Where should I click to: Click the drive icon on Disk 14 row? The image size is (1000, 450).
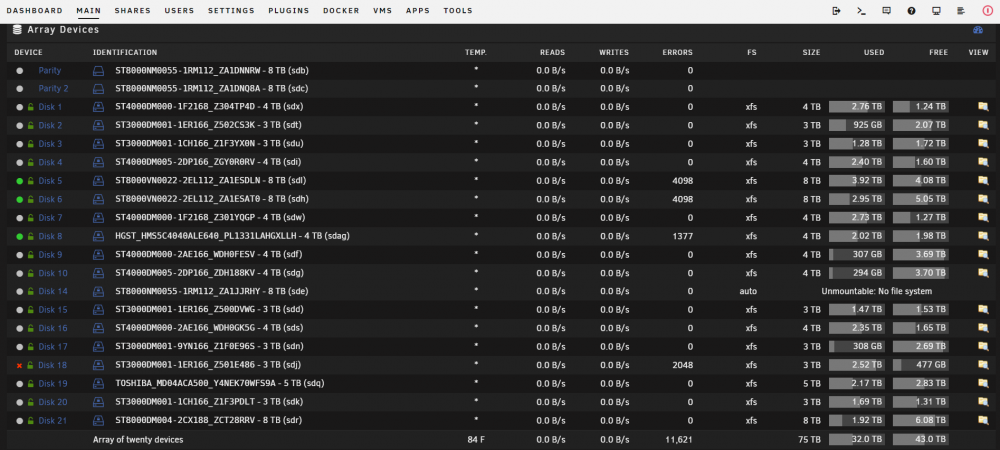98,292
